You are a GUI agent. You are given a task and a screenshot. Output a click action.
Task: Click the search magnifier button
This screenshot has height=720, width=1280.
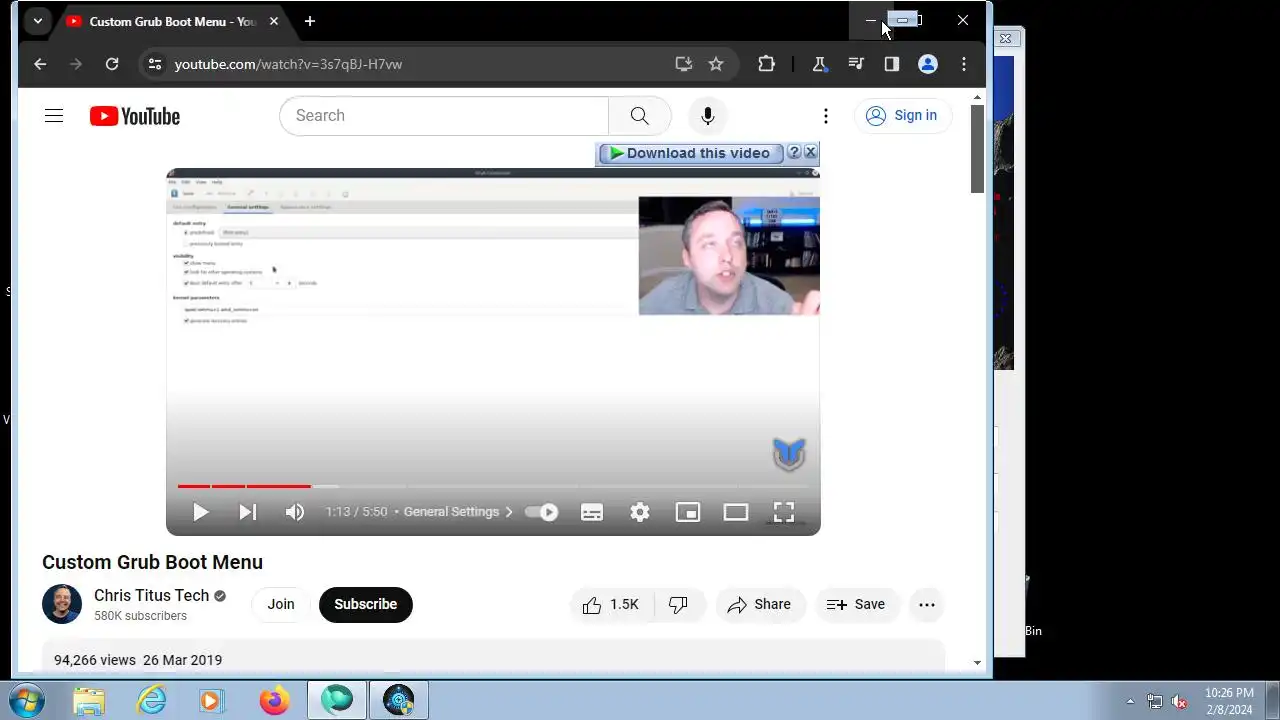[640, 116]
